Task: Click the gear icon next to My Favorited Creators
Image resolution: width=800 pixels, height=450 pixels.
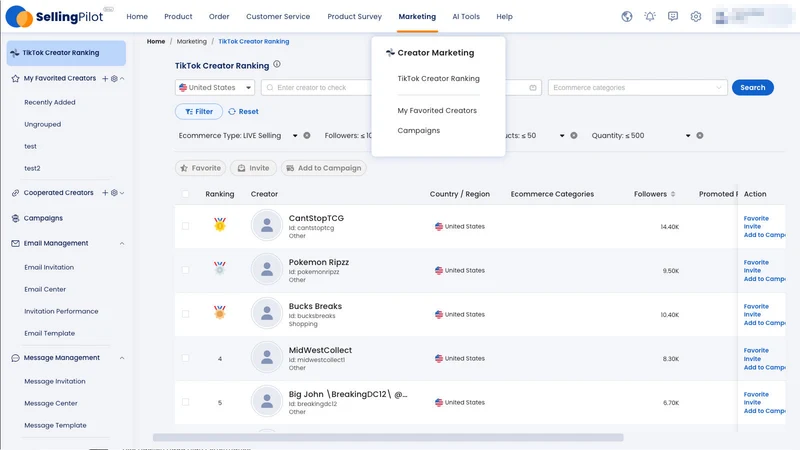Action: [x=114, y=79]
